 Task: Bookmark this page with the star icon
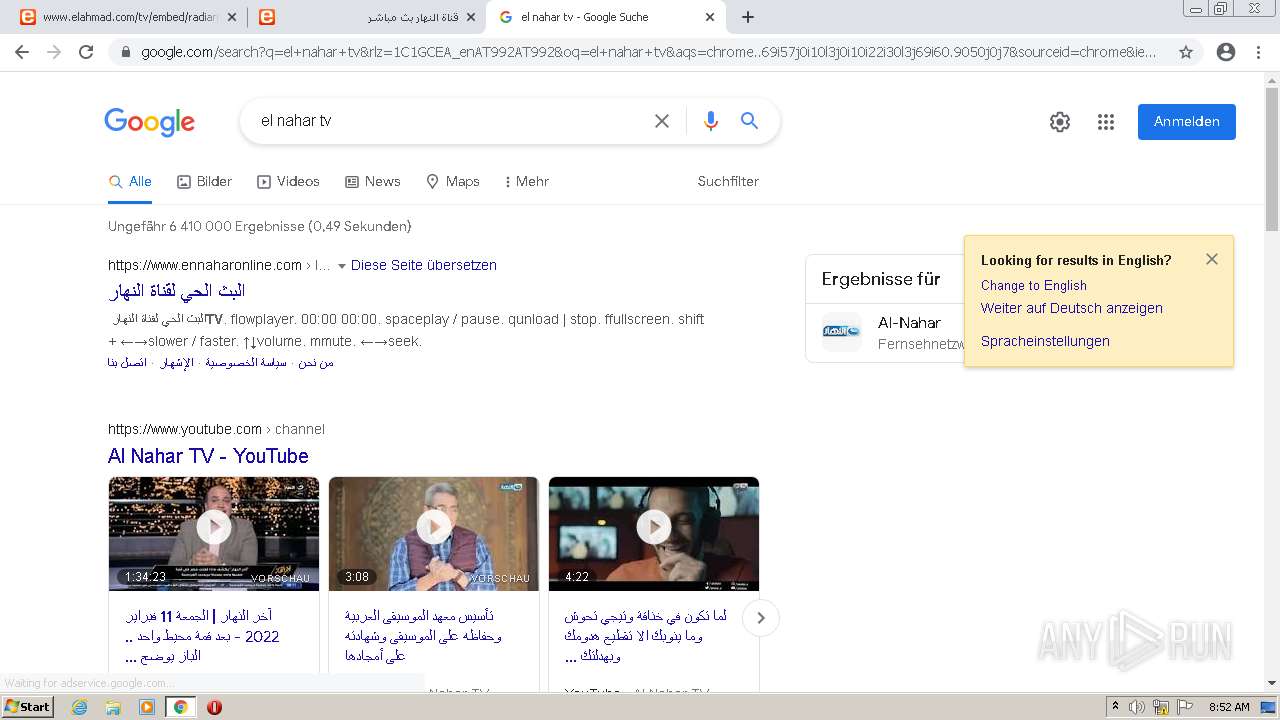tap(1186, 52)
